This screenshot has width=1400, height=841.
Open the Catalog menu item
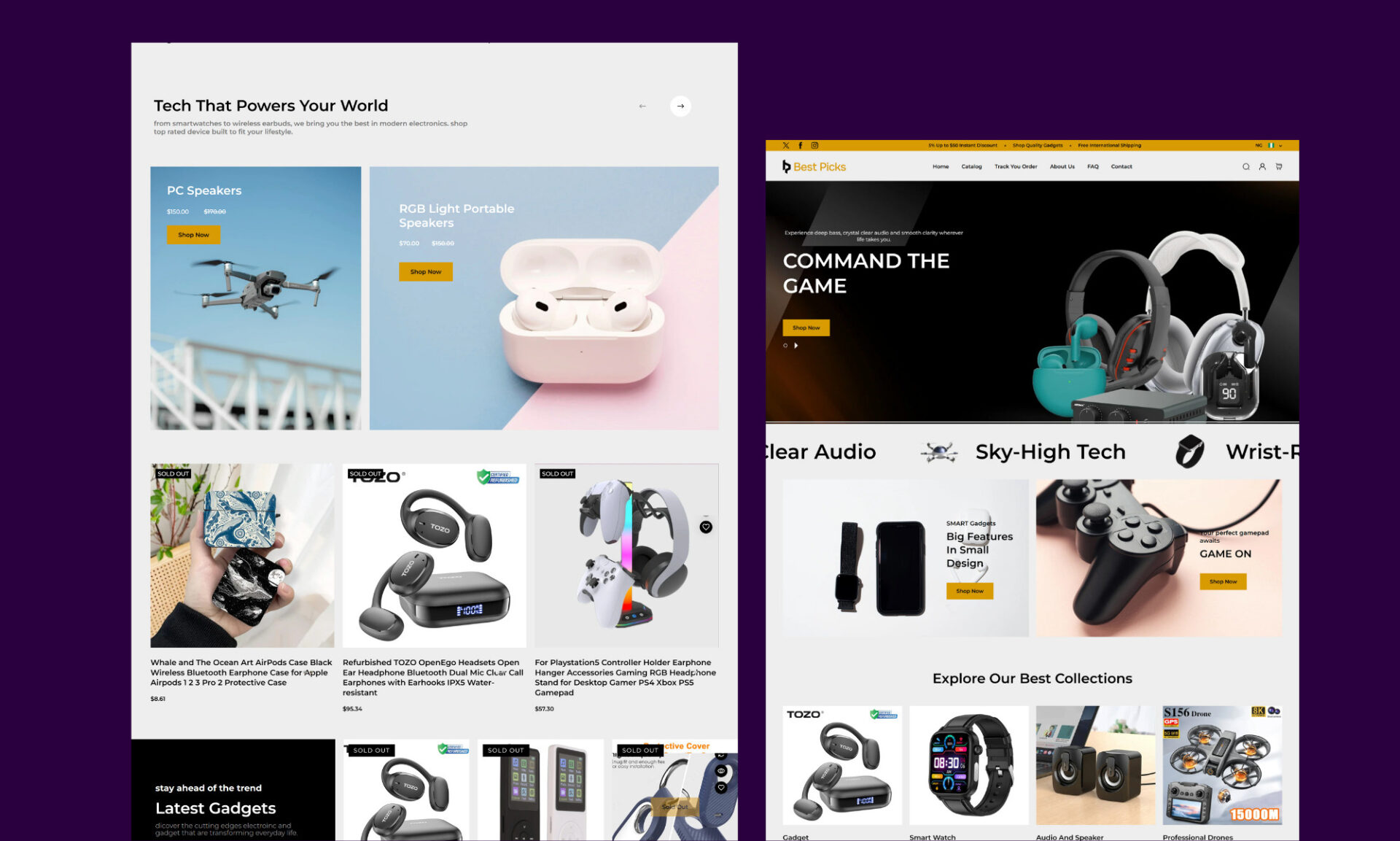tap(971, 166)
